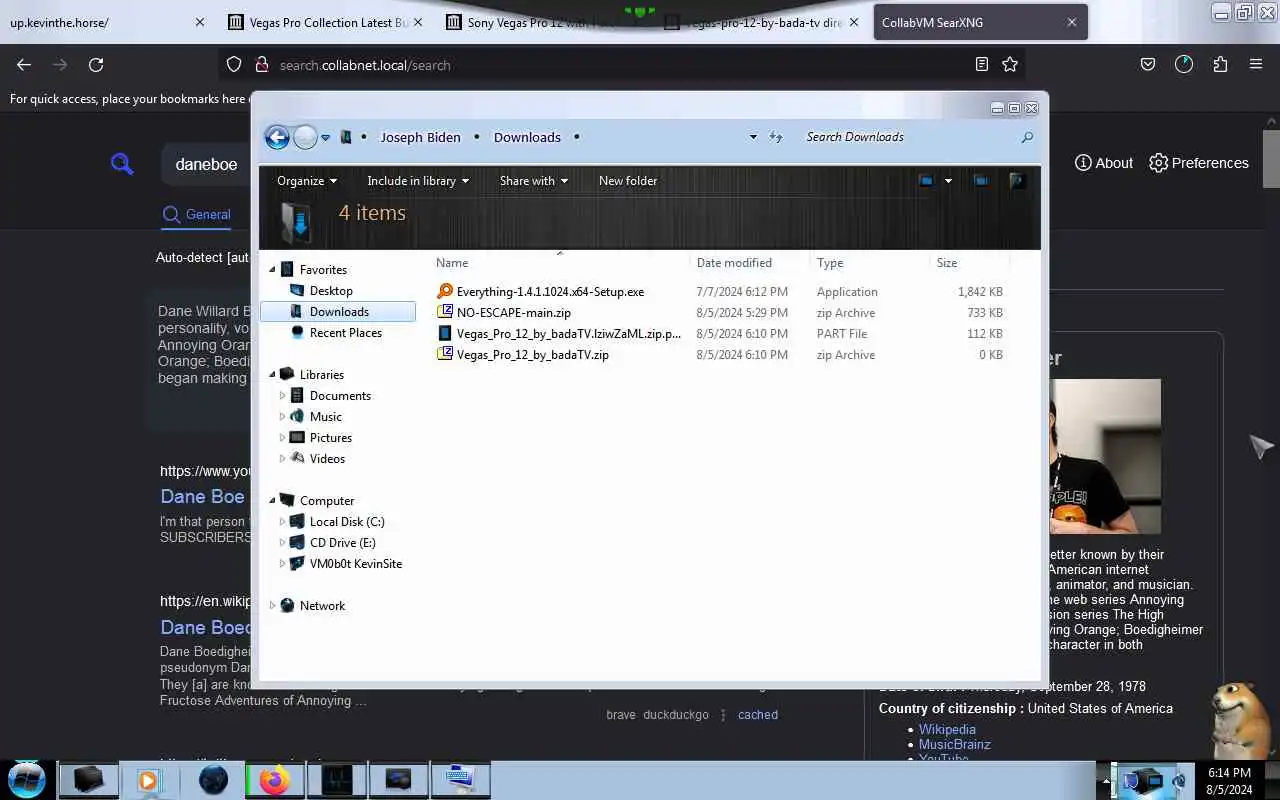Open the MusicBrainz link in infobox

tap(955, 744)
